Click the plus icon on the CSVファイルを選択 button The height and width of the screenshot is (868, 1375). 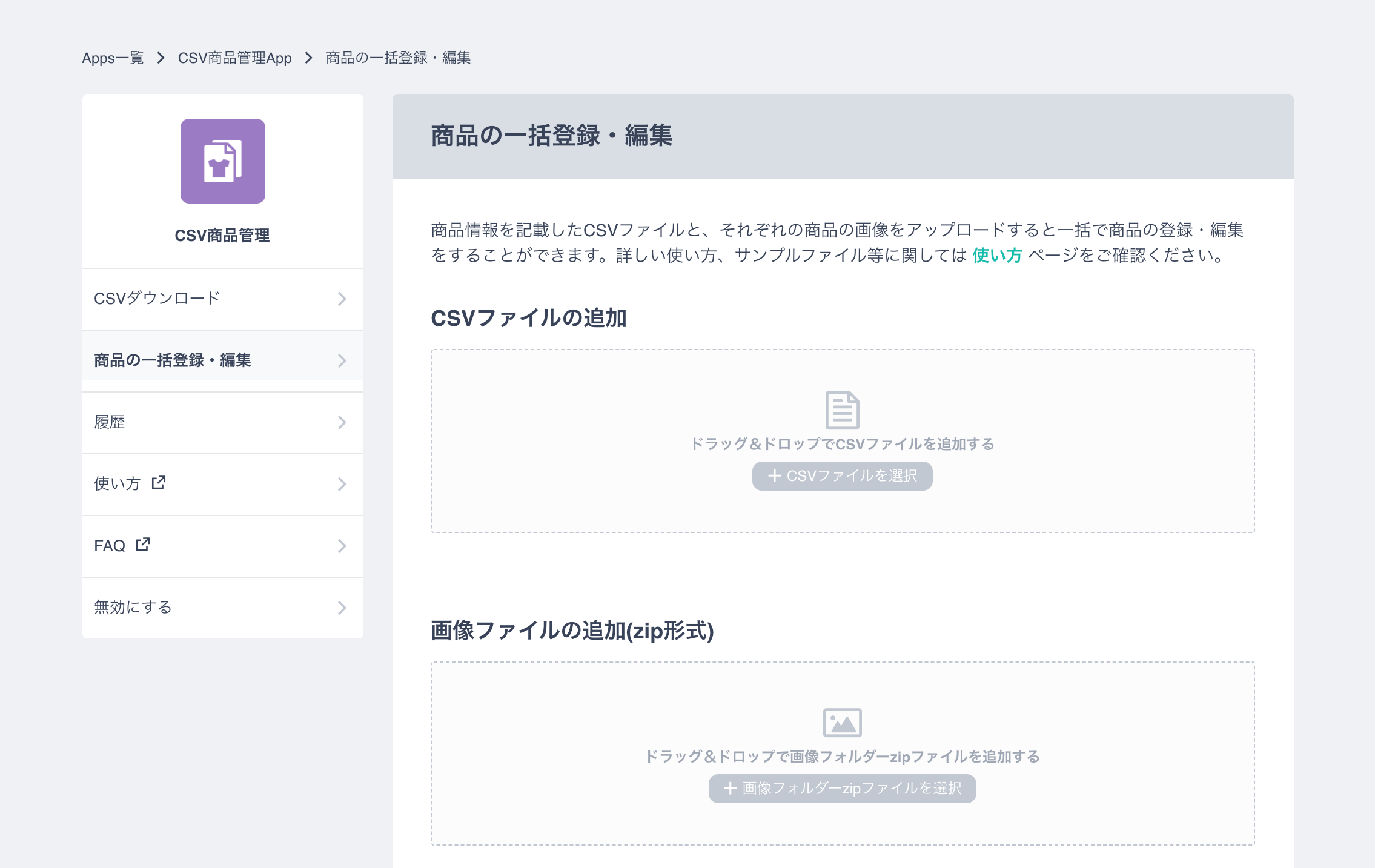pos(774,476)
